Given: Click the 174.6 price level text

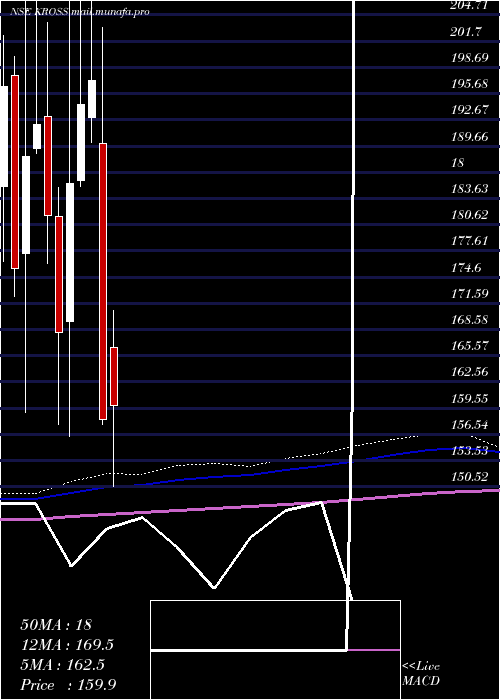Looking at the screenshot, I should click(466, 267).
